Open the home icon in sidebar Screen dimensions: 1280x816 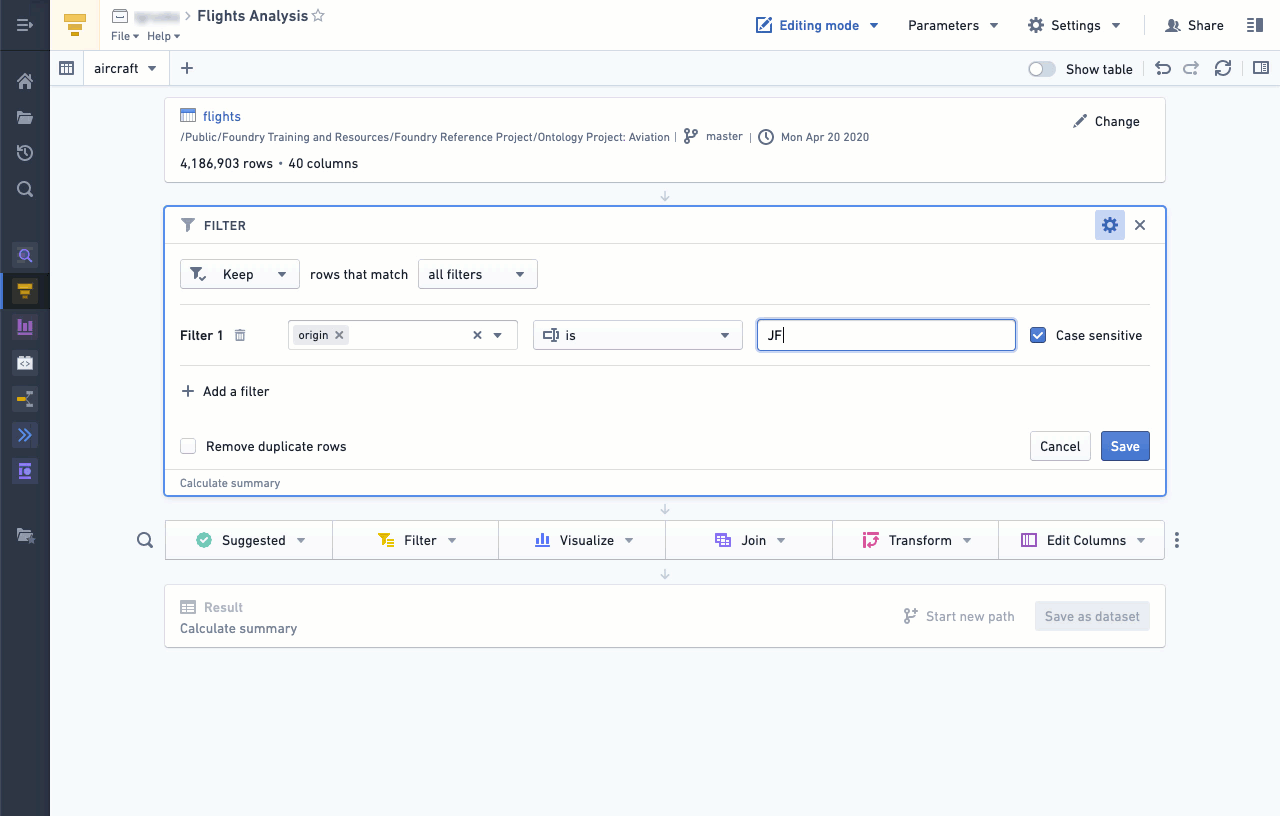point(25,81)
